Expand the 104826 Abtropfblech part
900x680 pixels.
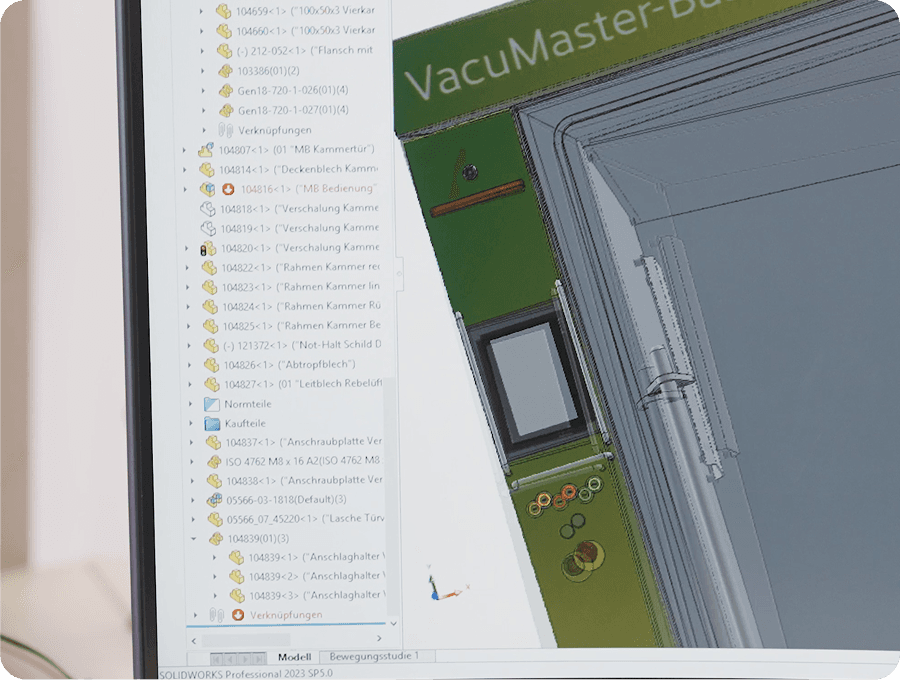click(x=190, y=365)
